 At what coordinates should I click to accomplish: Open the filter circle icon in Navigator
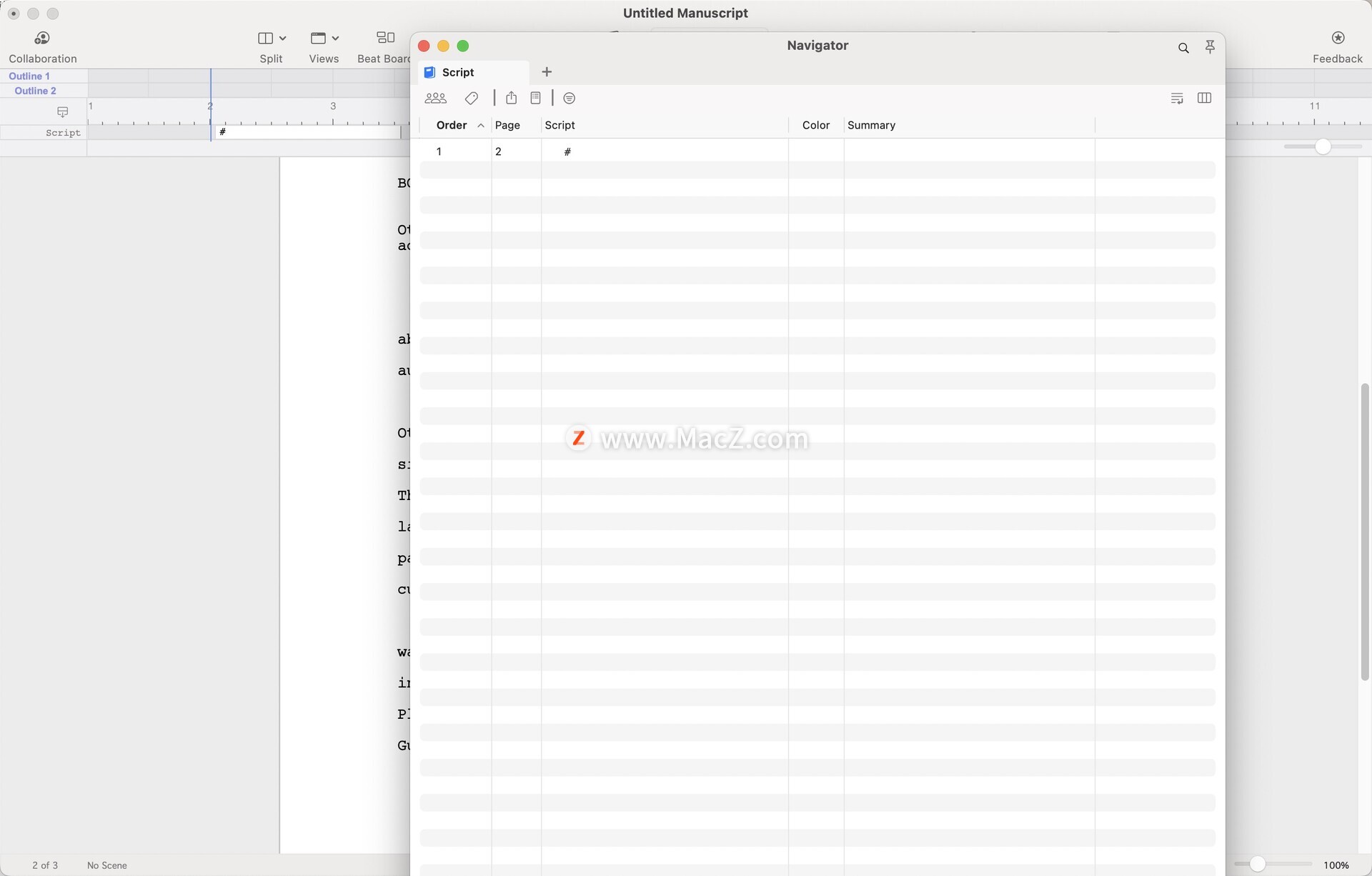pos(569,98)
